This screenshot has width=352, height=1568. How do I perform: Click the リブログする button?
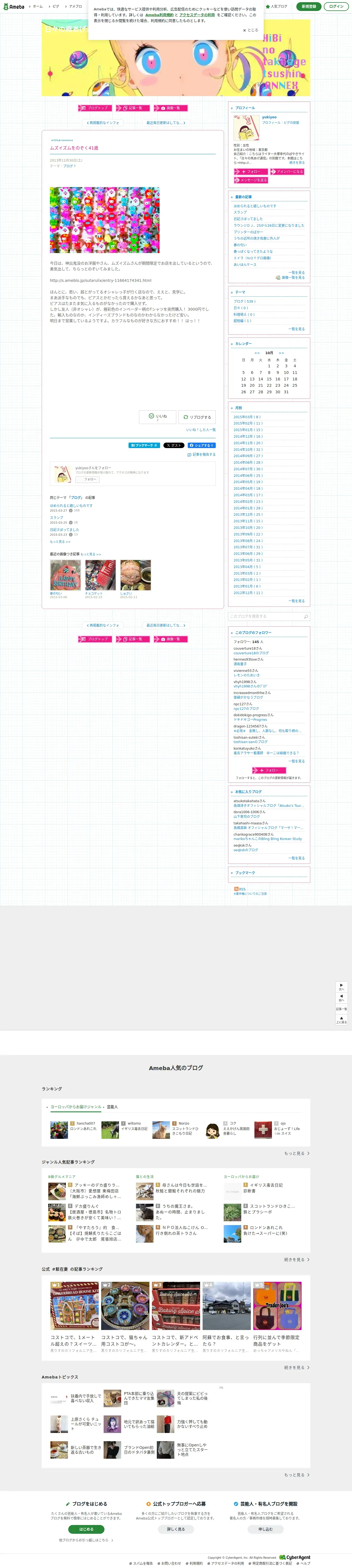[x=197, y=417]
